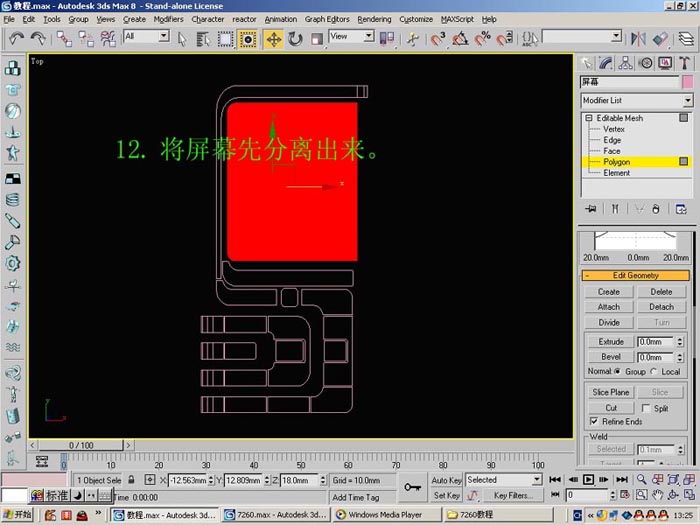700x525 pixels.
Task: Click the Redo arrow icon
Action: pyautogui.click(x=38, y=39)
